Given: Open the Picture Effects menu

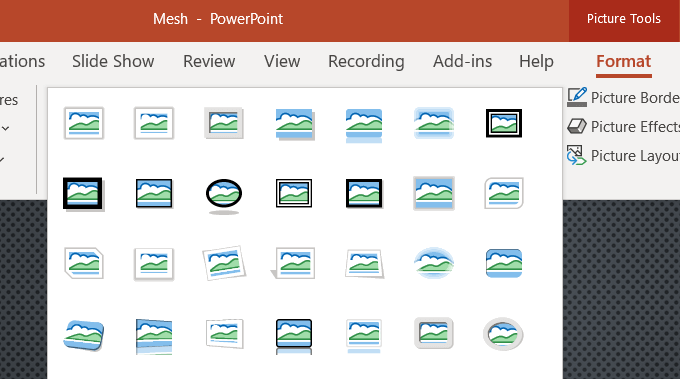Looking at the screenshot, I should coord(624,127).
